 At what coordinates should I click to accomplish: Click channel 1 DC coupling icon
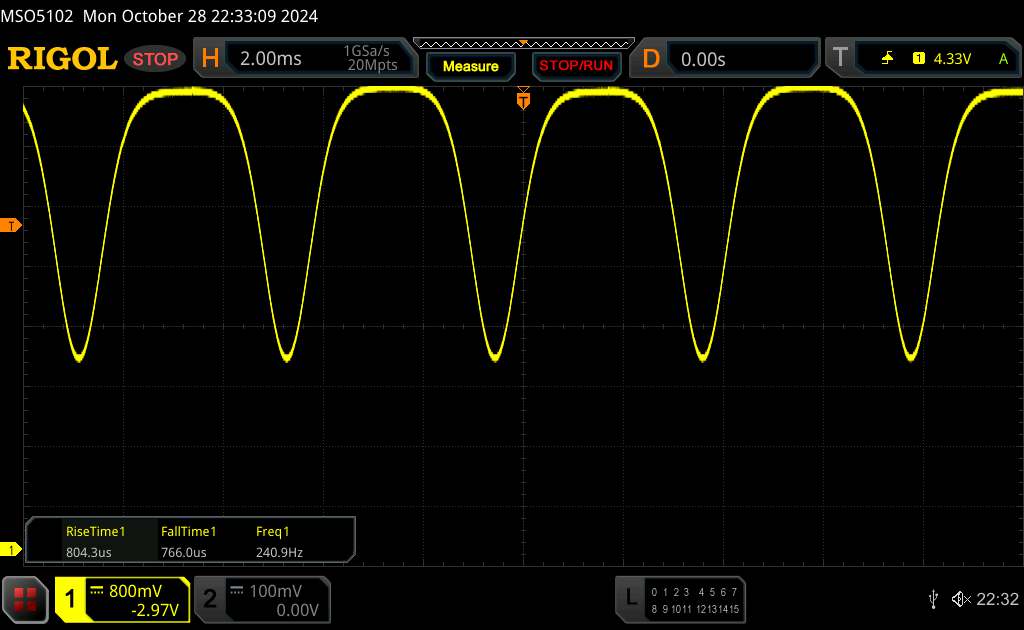click(x=97, y=591)
